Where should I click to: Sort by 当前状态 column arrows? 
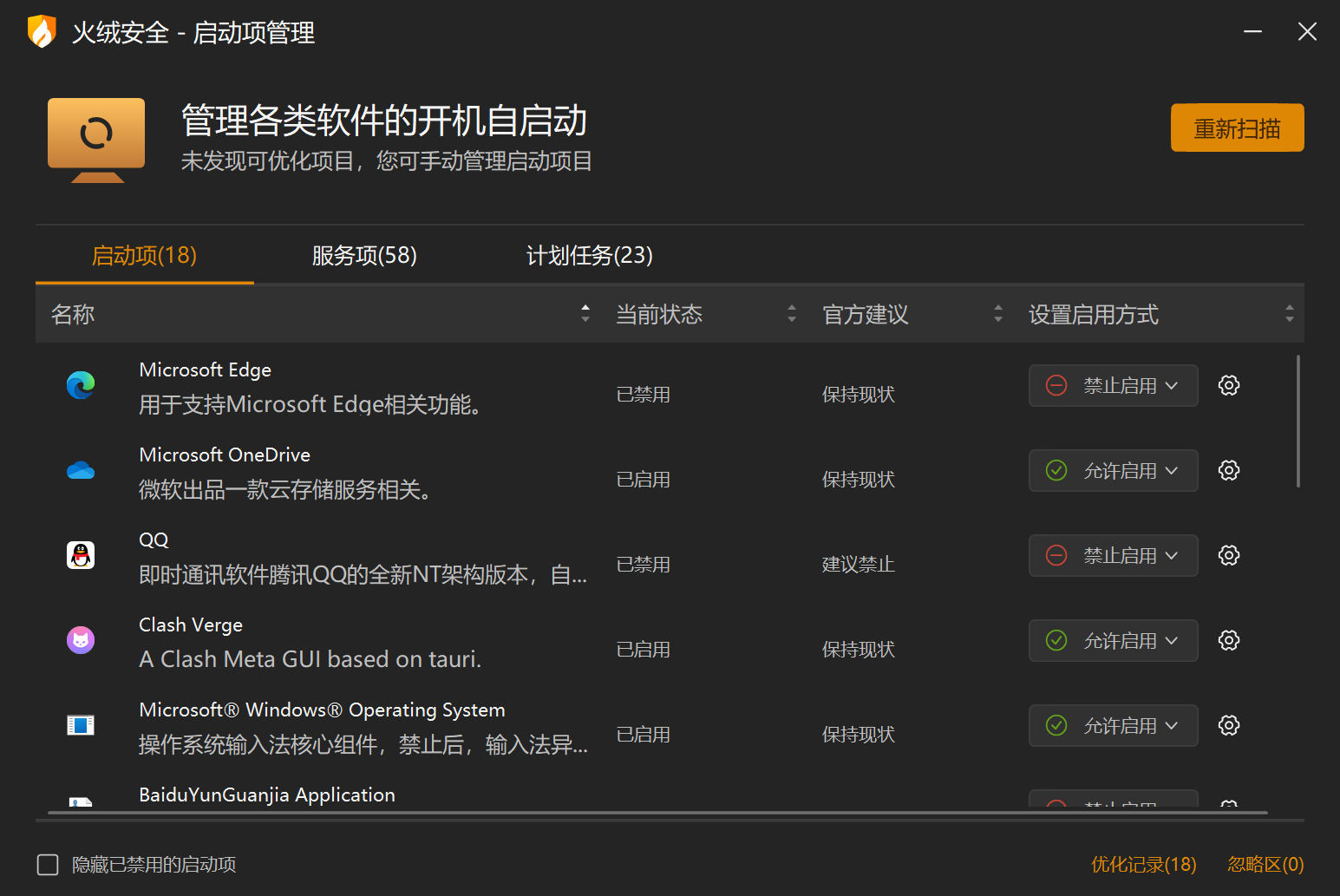pyautogui.click(x=792, y=314)
